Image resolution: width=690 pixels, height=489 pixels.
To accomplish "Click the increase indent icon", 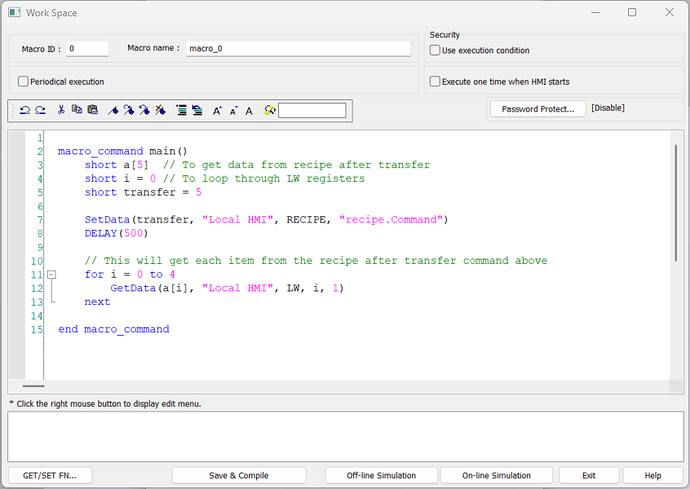I will coord(181,110).
